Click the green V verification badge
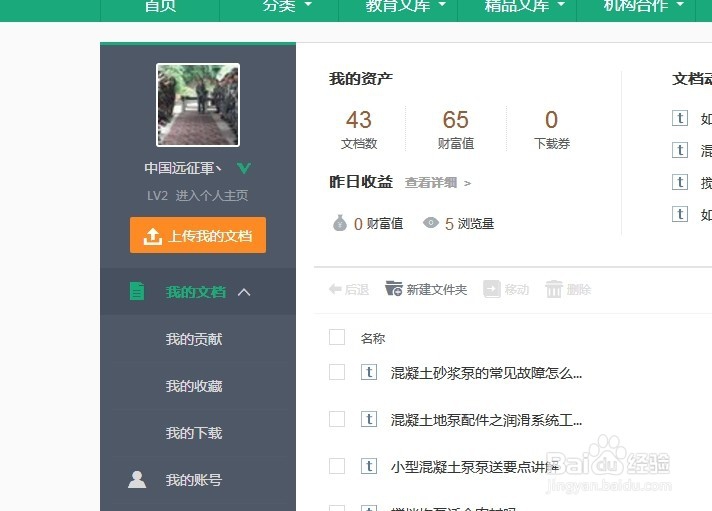The width and height of the screenshot is (712, 511). (x=244, y=169)
